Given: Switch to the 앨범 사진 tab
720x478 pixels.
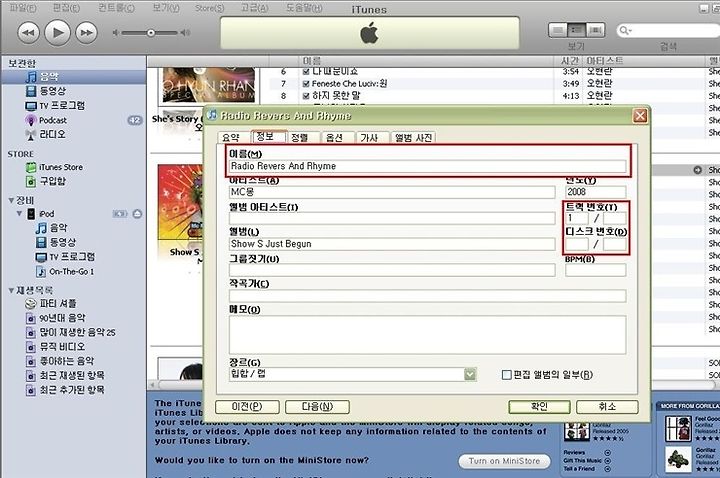Looking at the screenshot, I should click(414, 137).
